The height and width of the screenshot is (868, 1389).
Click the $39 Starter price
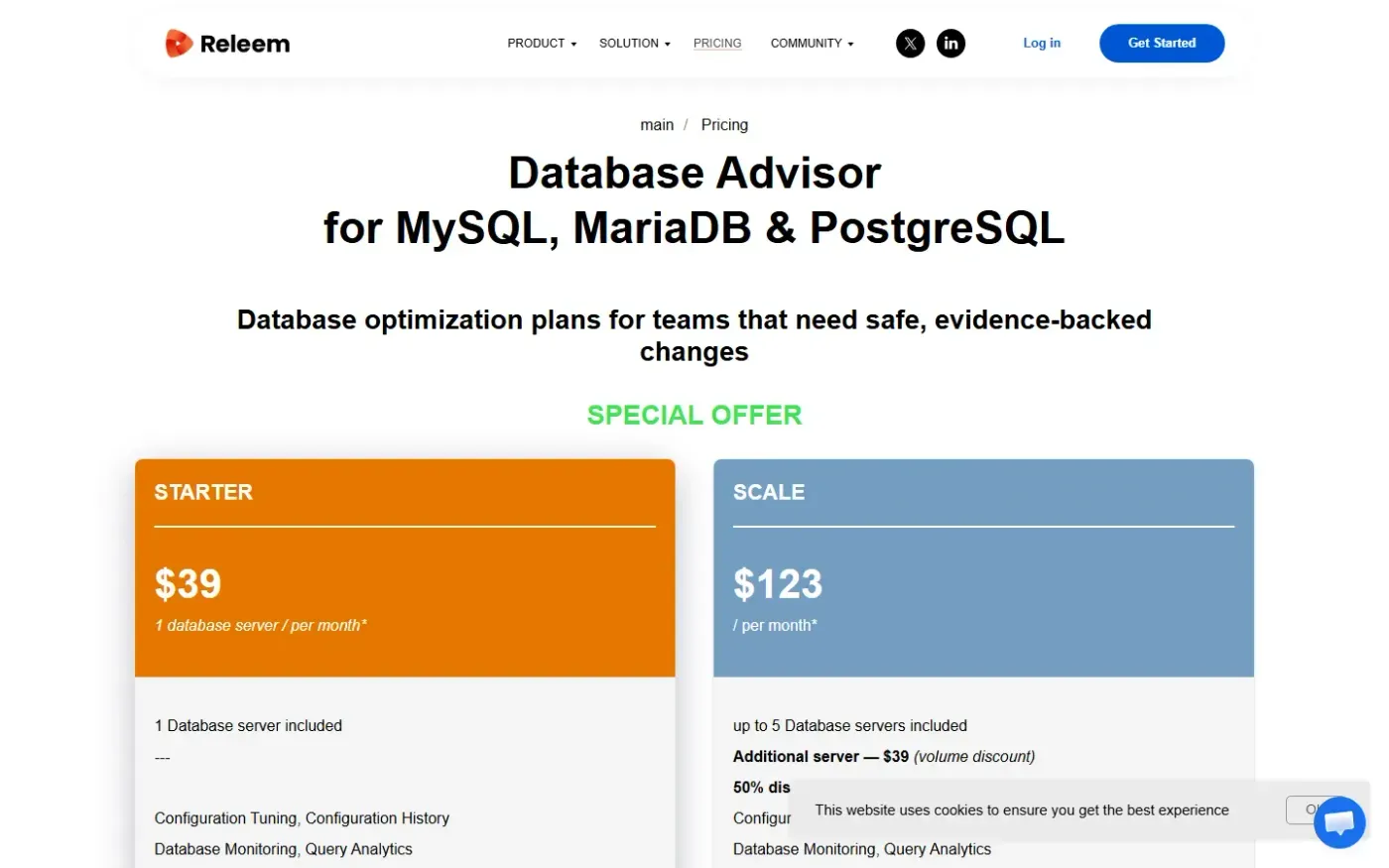tap(188, 583)
